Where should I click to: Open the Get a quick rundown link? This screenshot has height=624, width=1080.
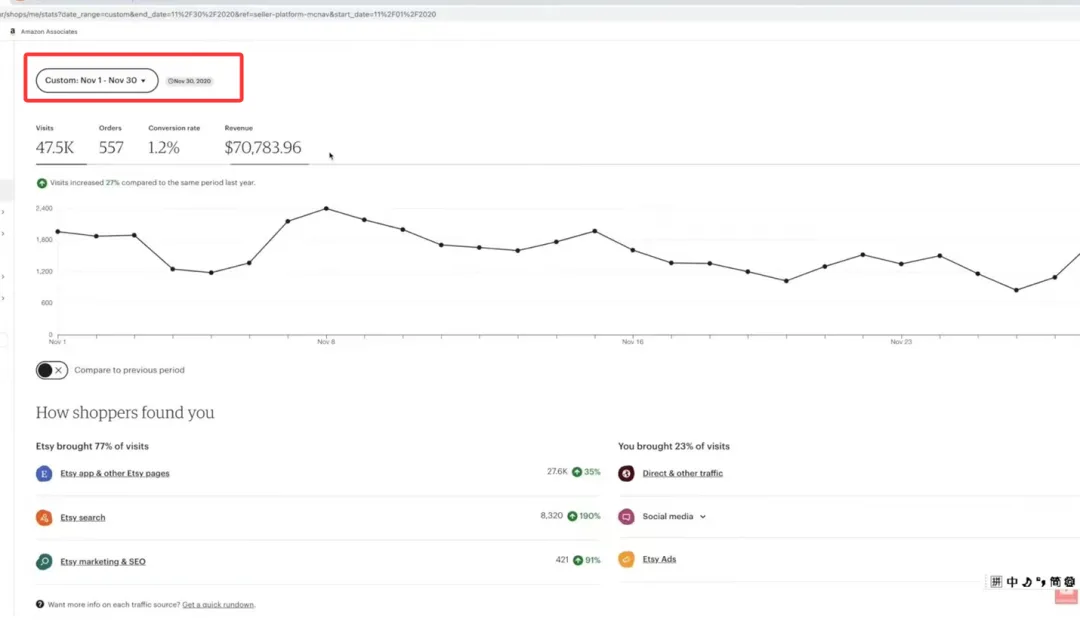pyautogui.click(x=218, y=605)
